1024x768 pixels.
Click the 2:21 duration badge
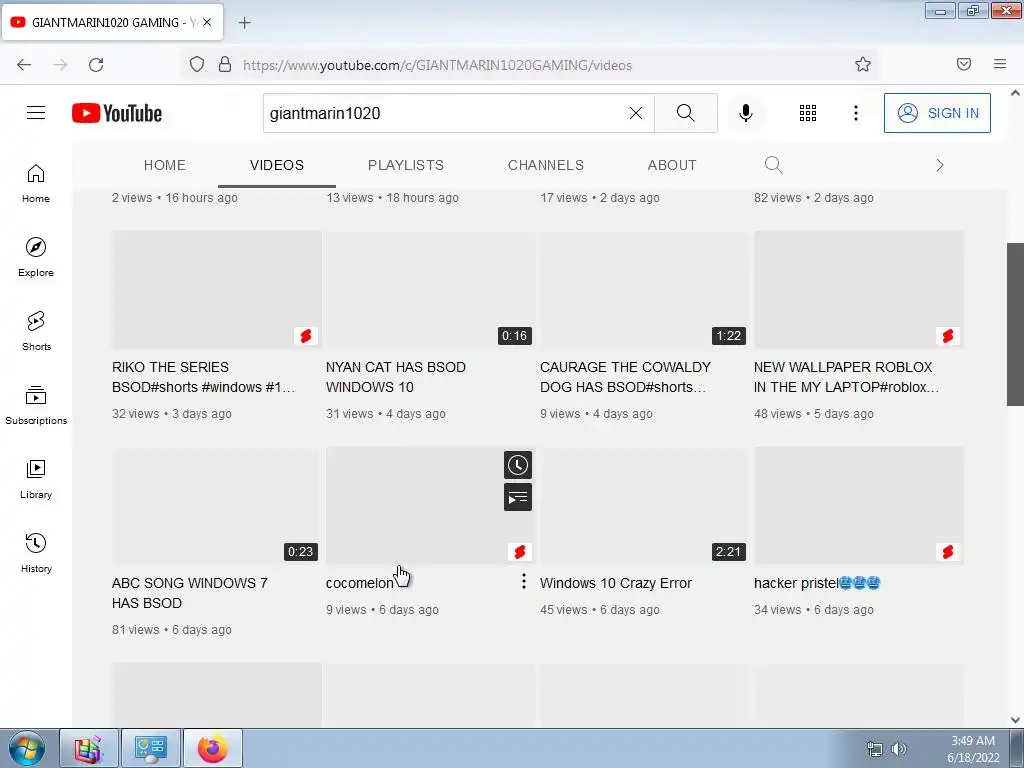coord(728,552)
